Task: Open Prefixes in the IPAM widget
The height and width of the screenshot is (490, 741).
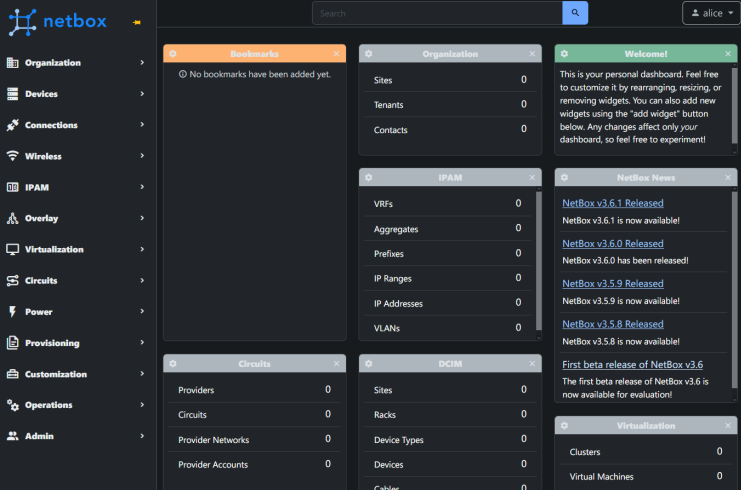Action: (x=447, y=254)
